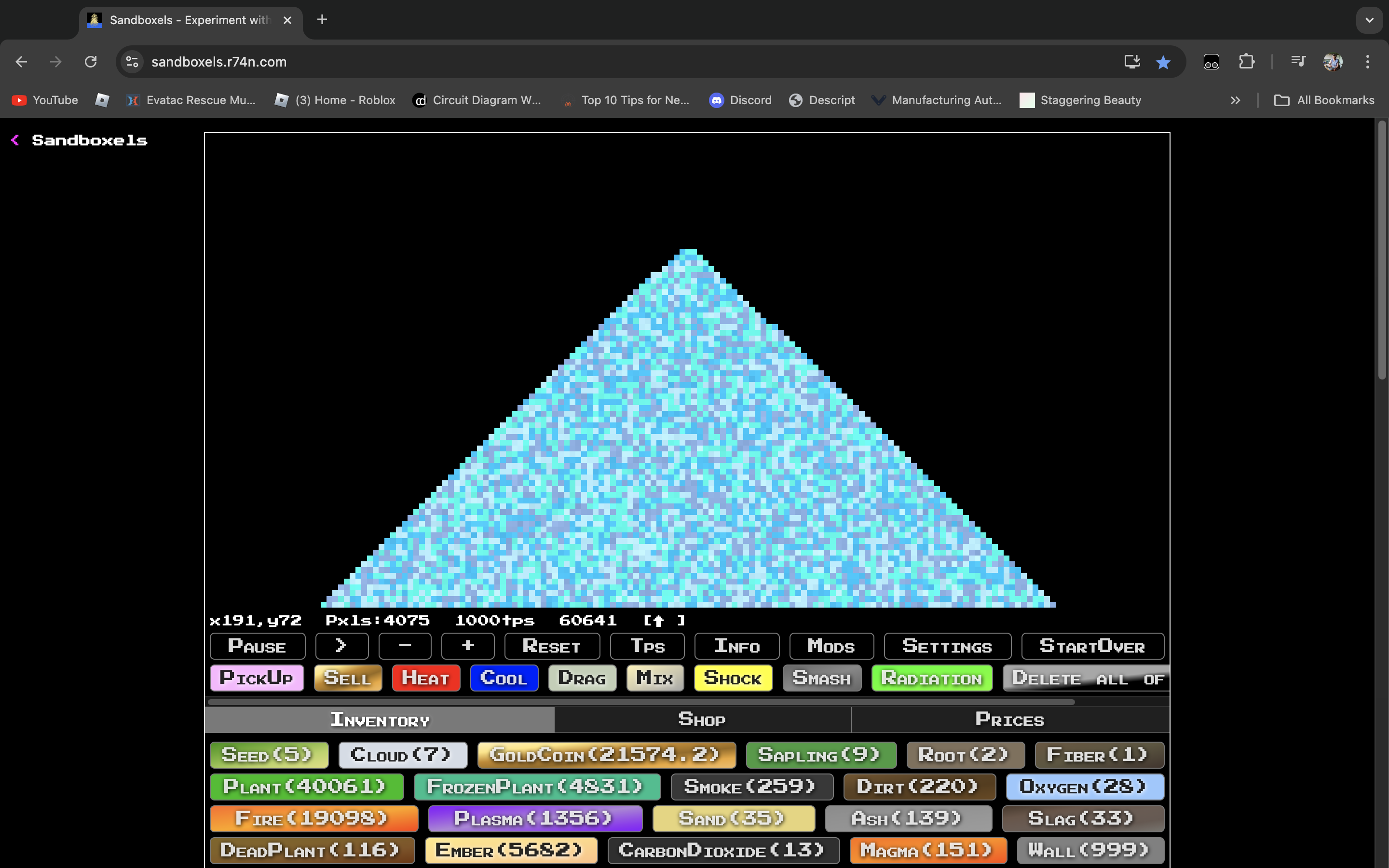Viewport: 1389px width, 868px height.
Task: Expand the hidden bookmarks chevron
Action: [1235, 100]
